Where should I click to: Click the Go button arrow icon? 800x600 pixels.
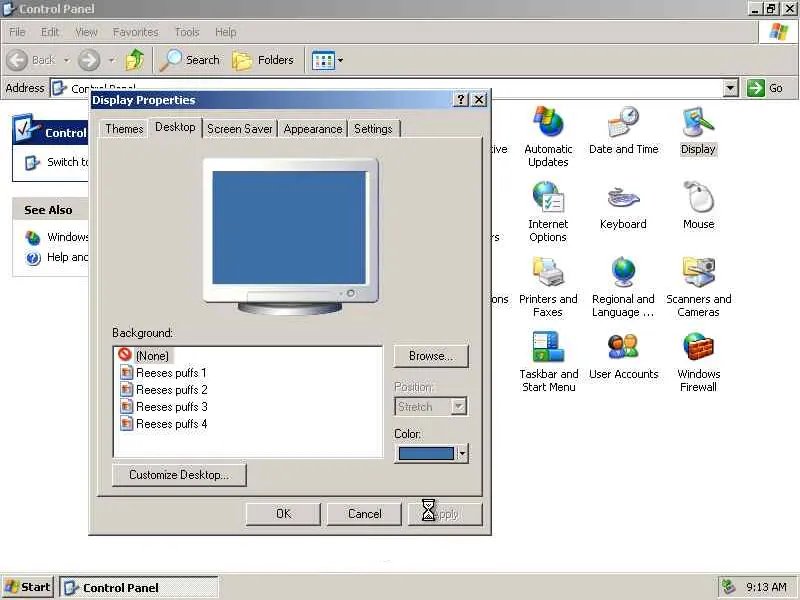click(755, 88)
